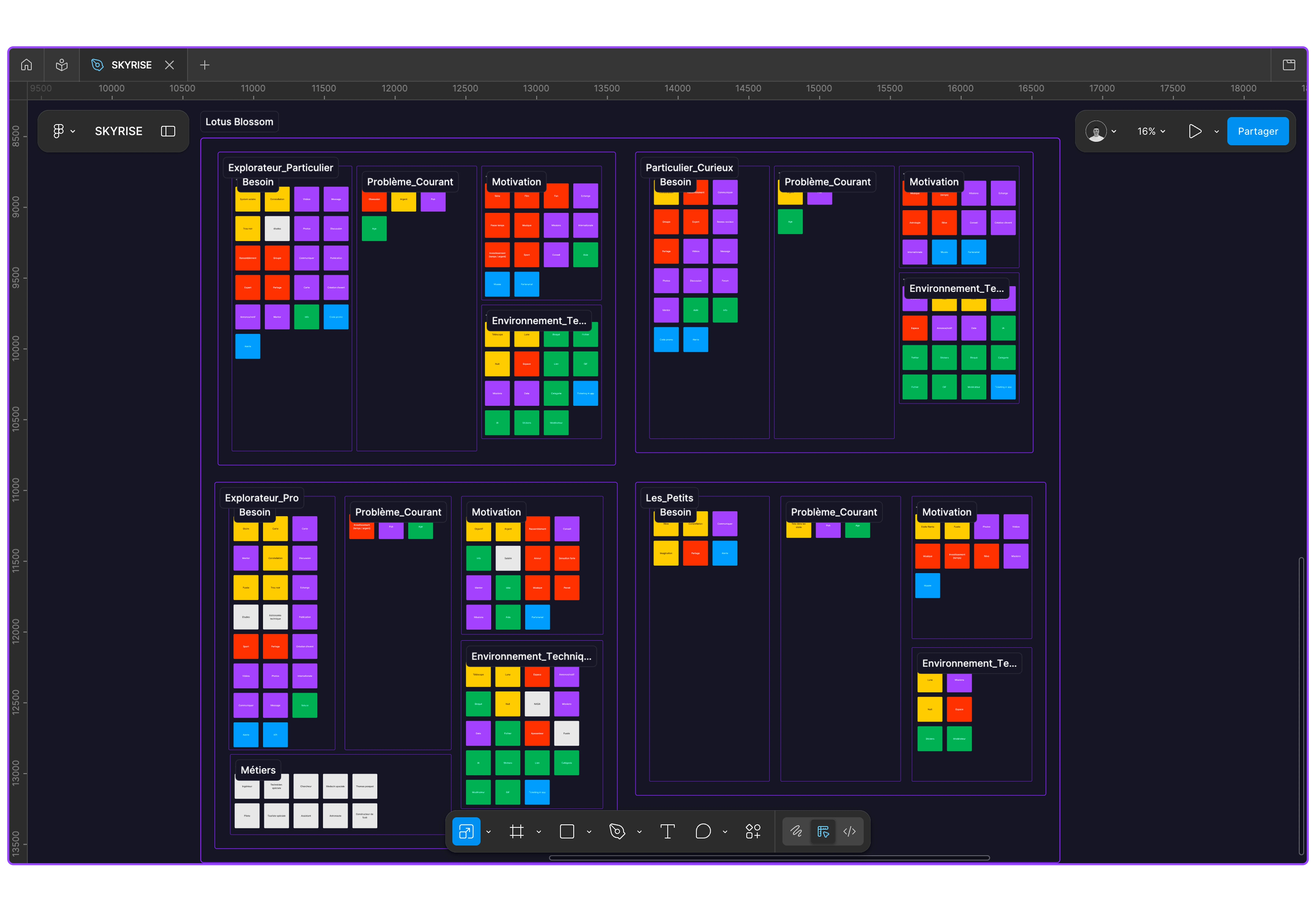1316x911 pixels.
Task: Click the Home icon in the top bar
Action: coord(26,64)
